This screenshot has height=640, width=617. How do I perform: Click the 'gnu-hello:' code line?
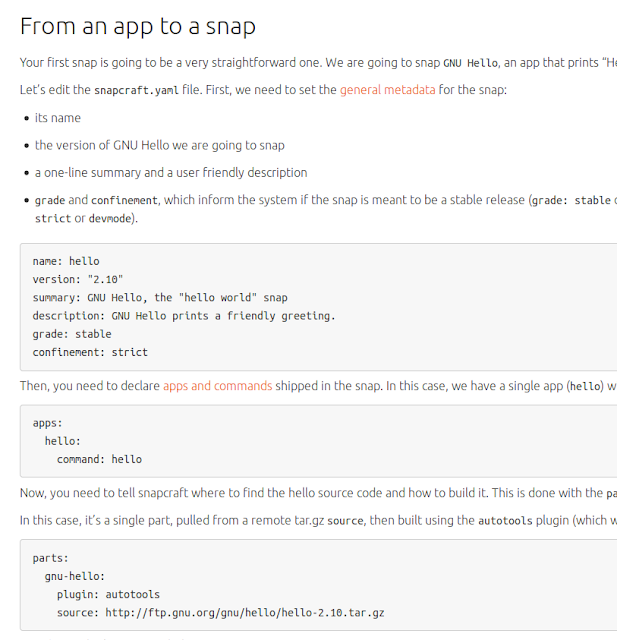(75, 576)
